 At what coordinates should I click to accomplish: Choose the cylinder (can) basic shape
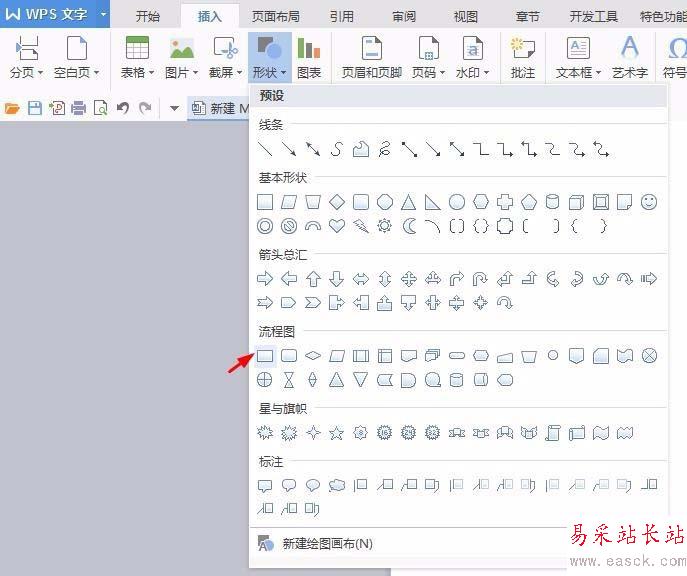[552, 202]
